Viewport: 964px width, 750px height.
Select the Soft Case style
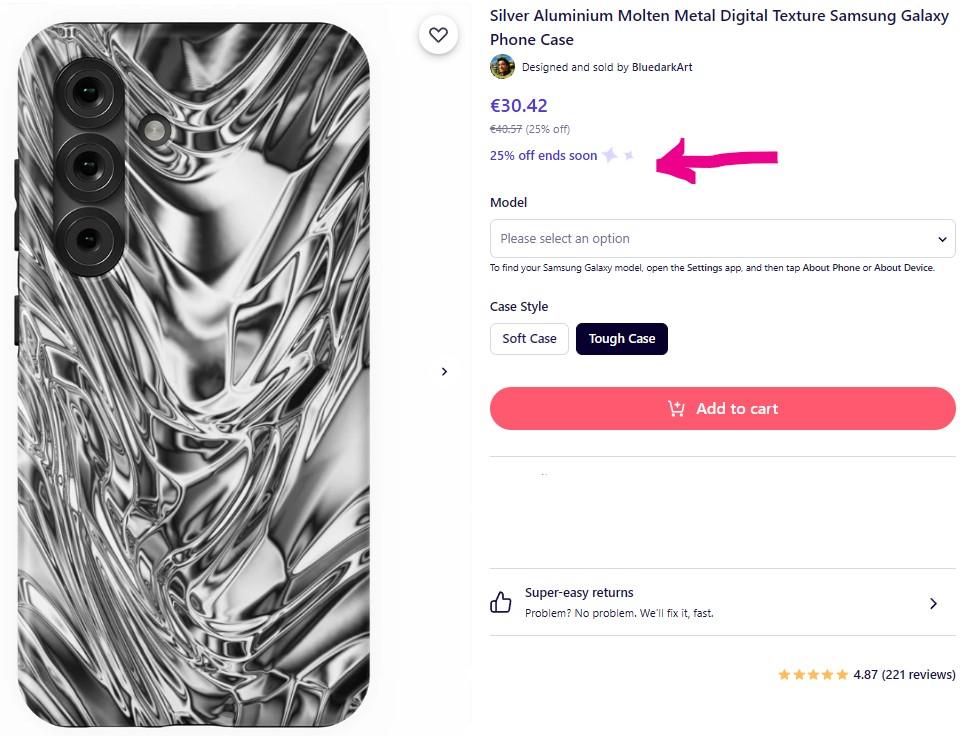pyautogui.click(x=529, y=339)
